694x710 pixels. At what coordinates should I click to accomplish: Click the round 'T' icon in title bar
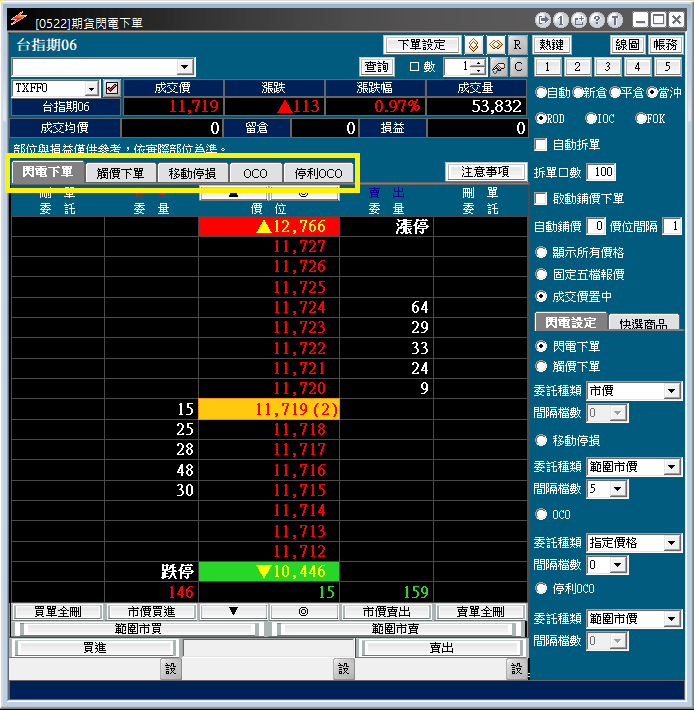(x=615, y=20)
